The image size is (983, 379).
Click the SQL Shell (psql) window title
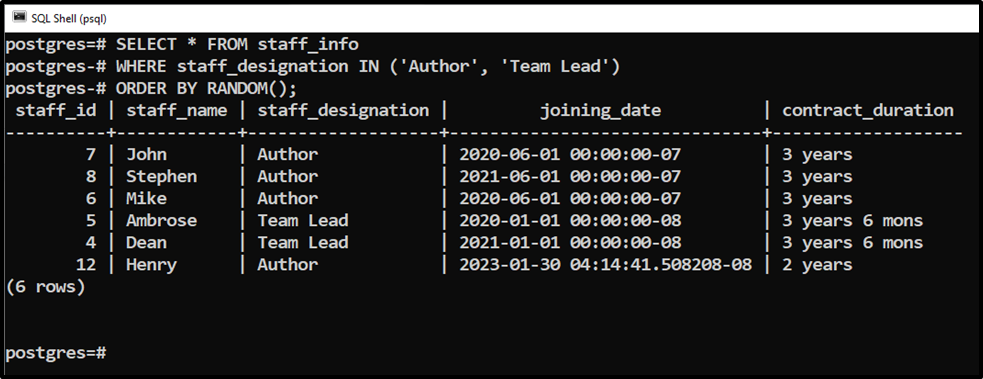[x=69, y=18]
